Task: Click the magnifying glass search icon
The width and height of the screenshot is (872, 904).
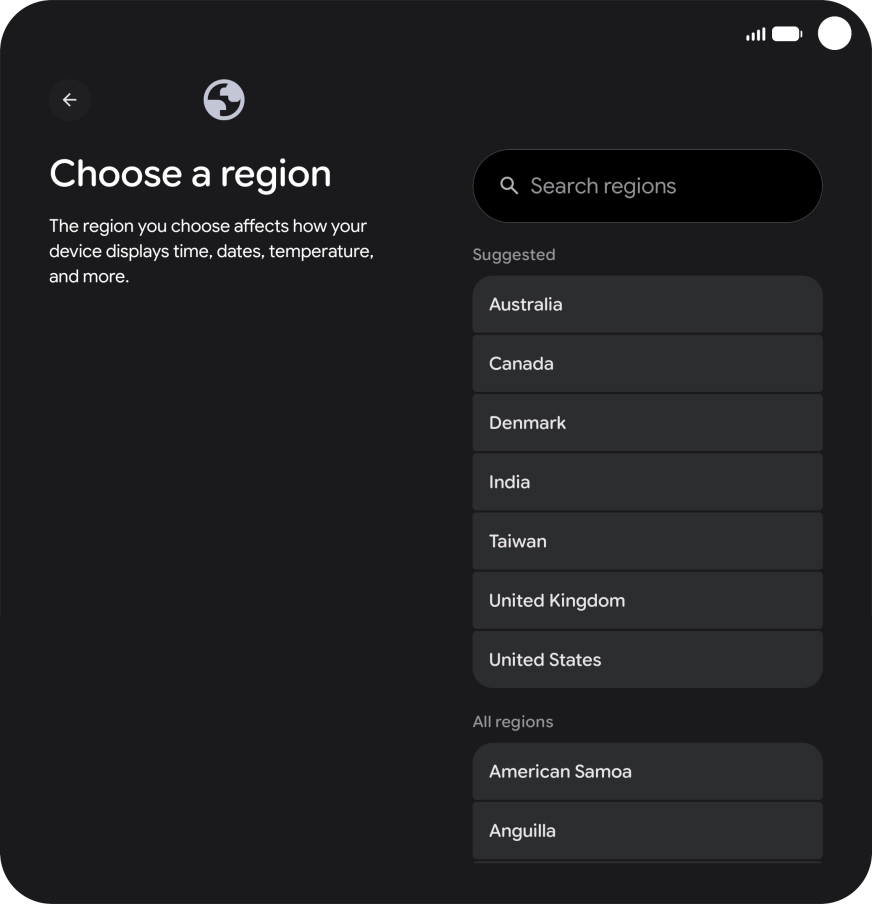Action: [508, 185]
